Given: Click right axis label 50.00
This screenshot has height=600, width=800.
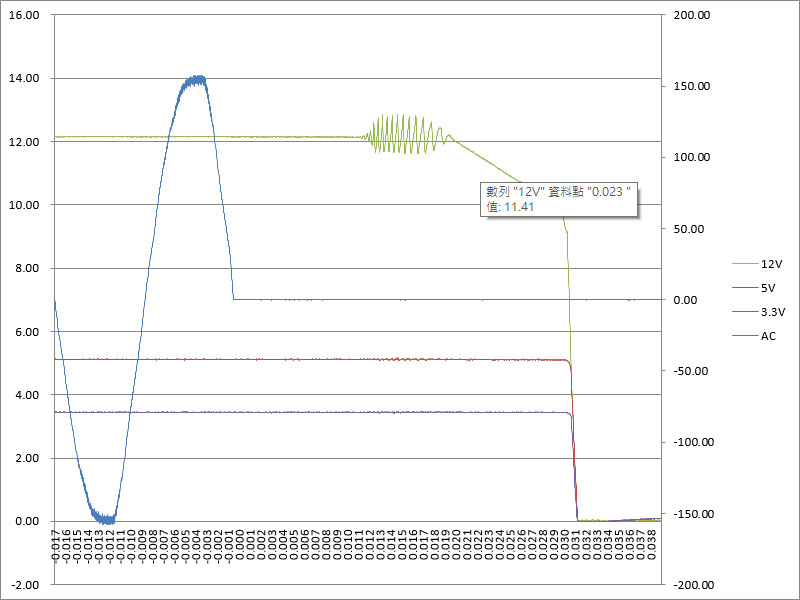Looking at the screenshot, I should [x=688, y=229].
